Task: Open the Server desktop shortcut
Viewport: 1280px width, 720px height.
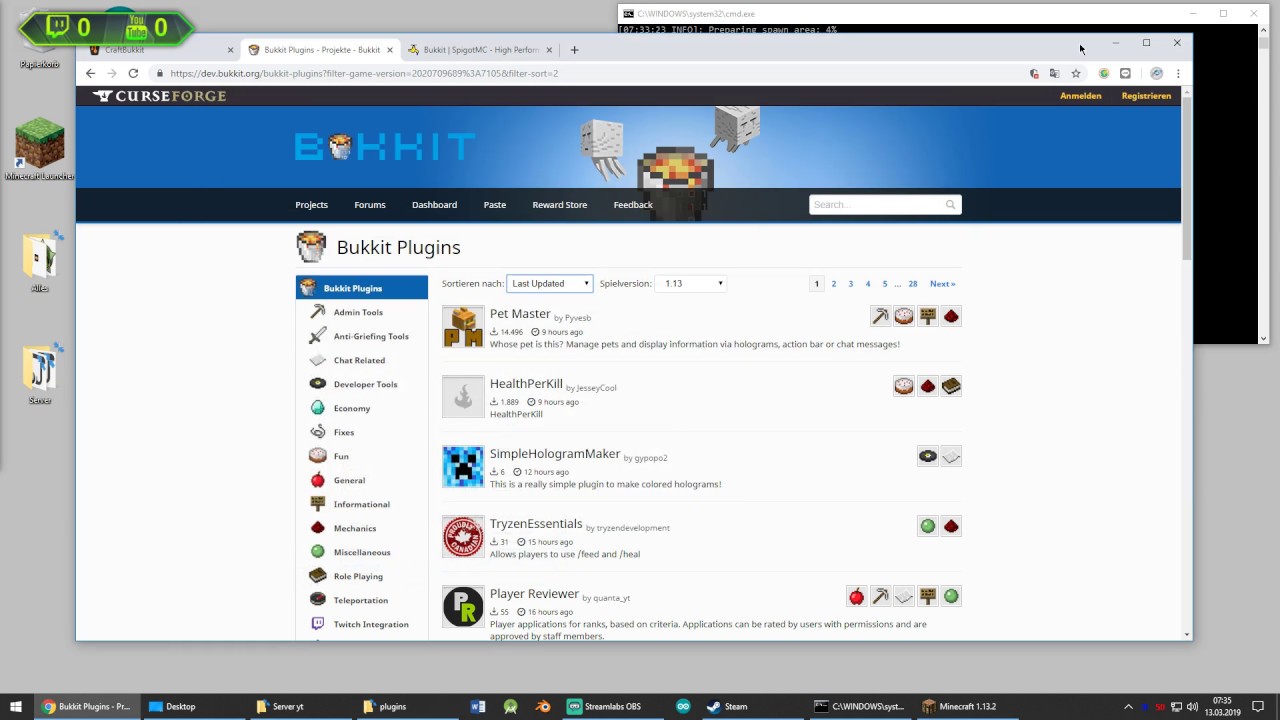Action: coord(40,372)
